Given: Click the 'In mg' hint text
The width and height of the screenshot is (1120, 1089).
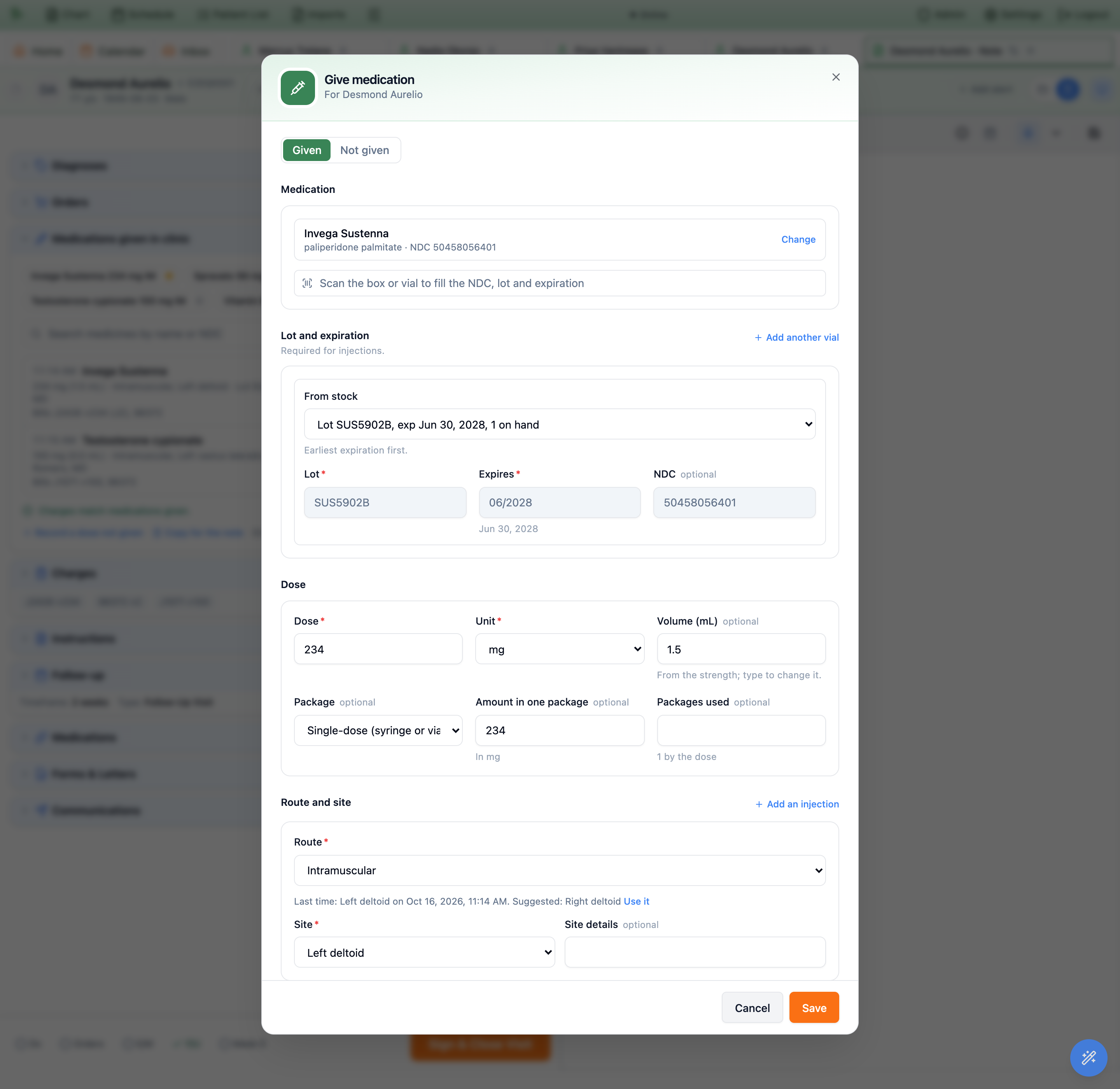Looking at the screenshot, I should pyautogui.click(x=487, y=757).
